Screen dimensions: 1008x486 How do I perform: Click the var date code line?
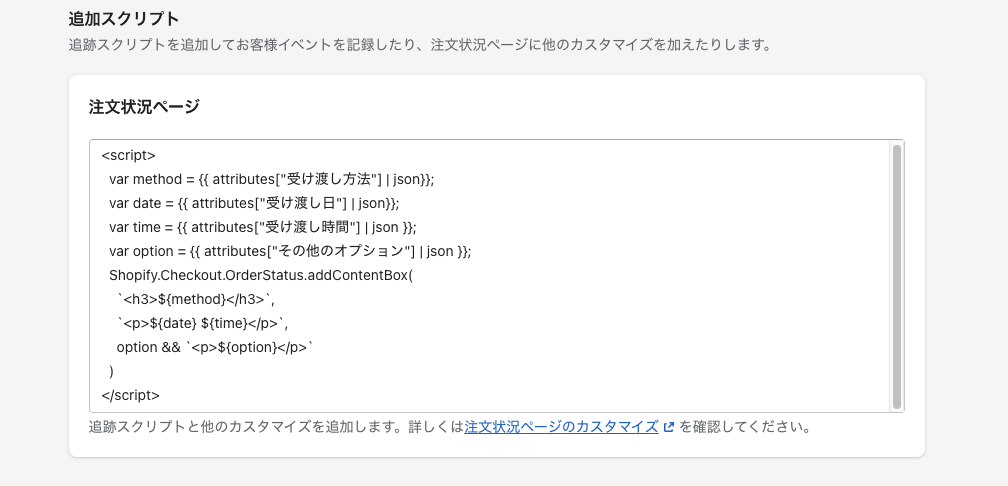pyautogui.click(x=254, y=203)
